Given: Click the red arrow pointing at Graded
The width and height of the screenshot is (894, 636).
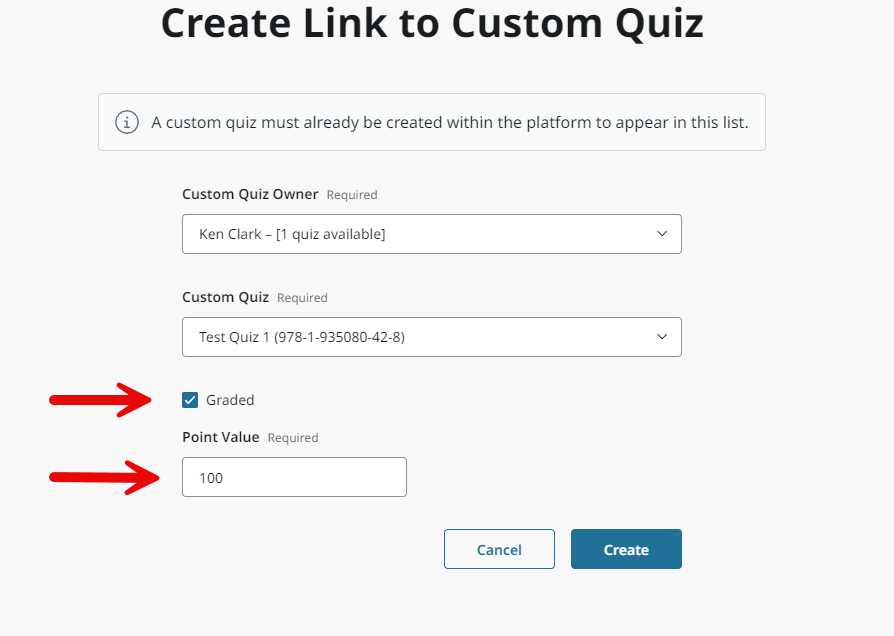Looking at the screenshot, I should (x=100, y=400).
